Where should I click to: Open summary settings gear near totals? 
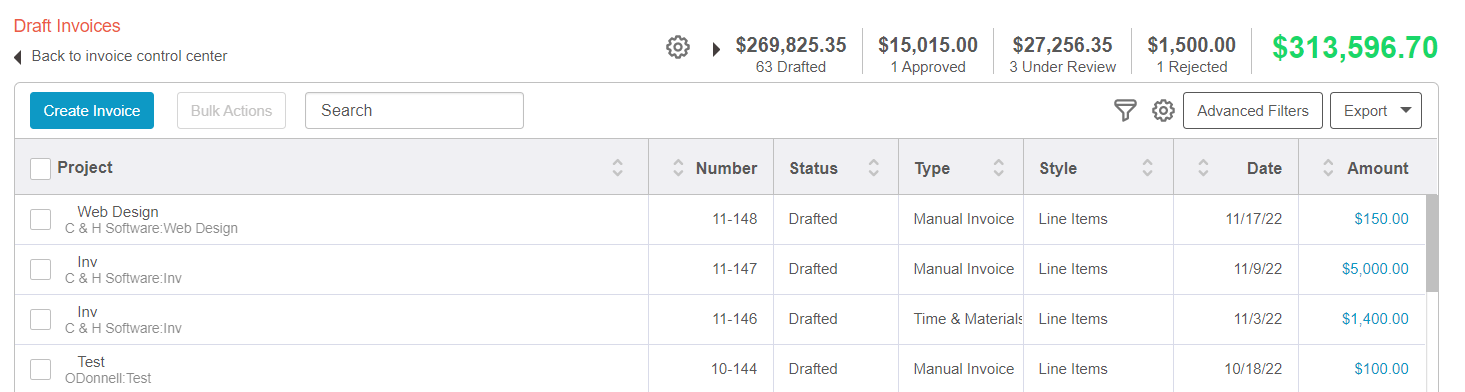click(x=678, y=47)
